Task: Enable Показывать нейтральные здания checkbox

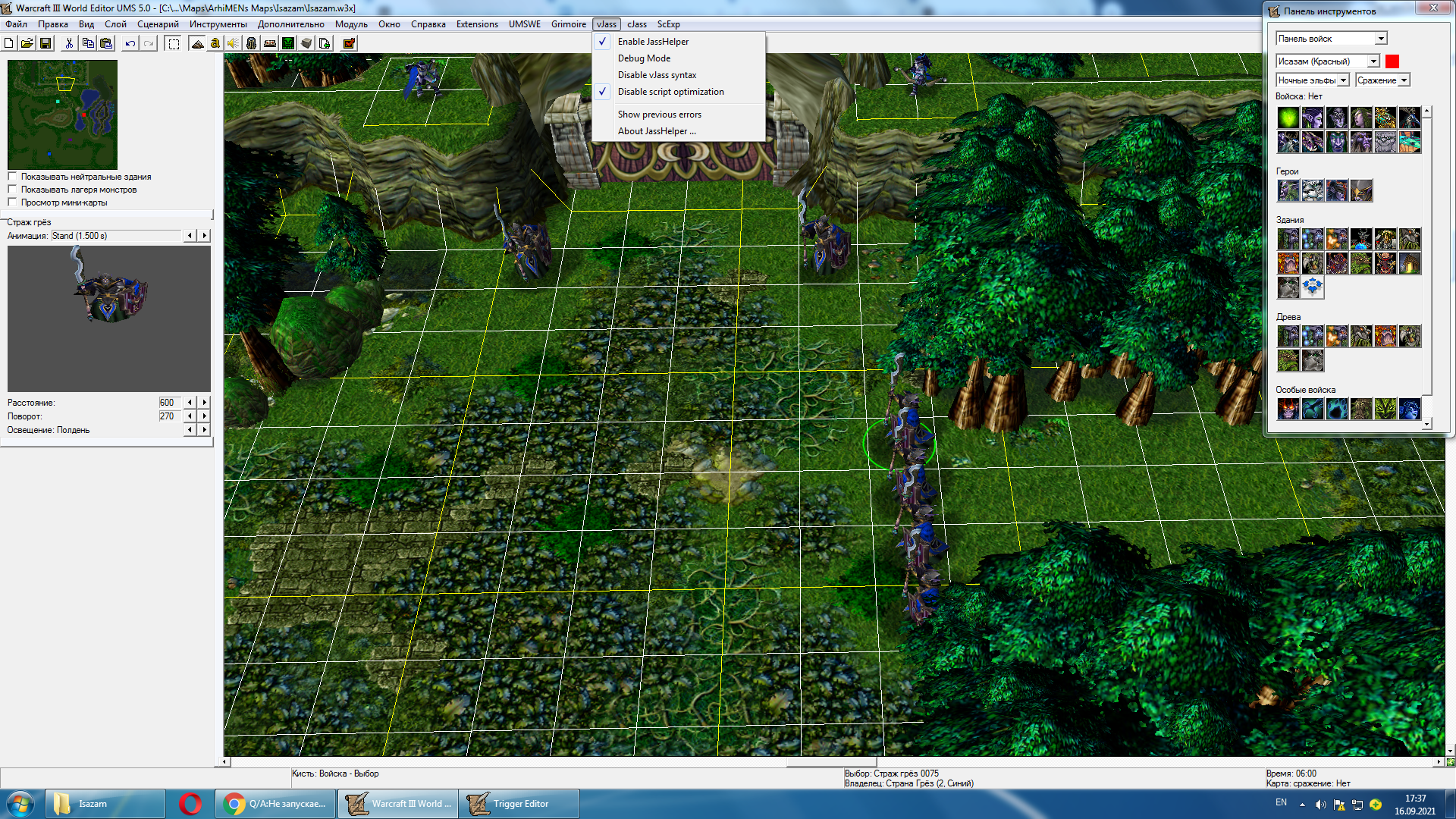Action: pyautogui.click(x=12, y=177)
